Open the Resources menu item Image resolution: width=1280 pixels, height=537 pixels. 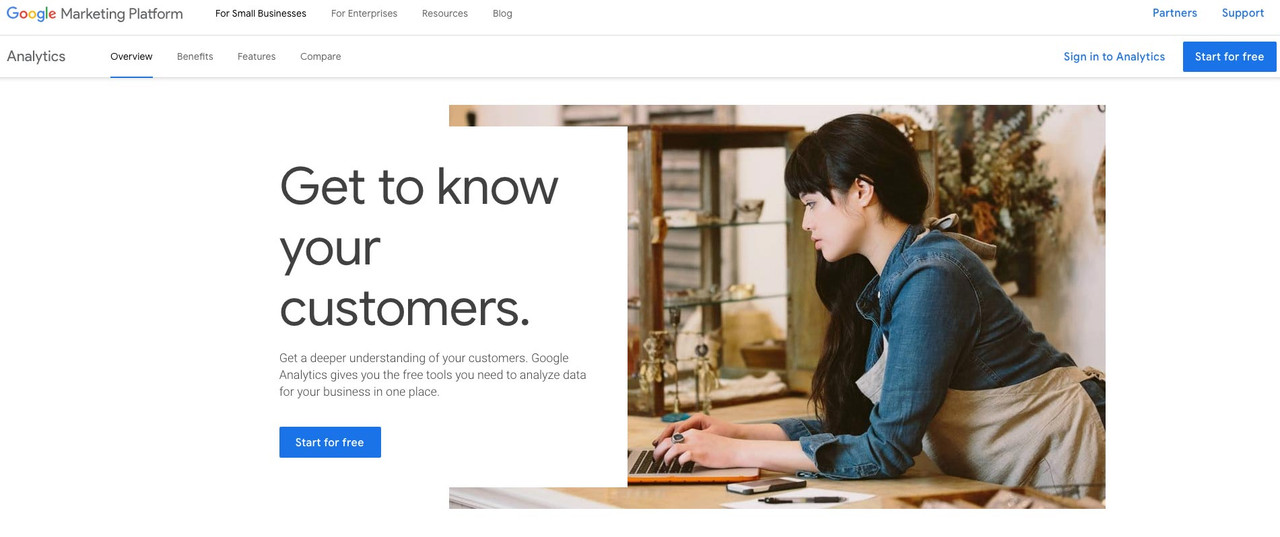[x=445, y=14]
